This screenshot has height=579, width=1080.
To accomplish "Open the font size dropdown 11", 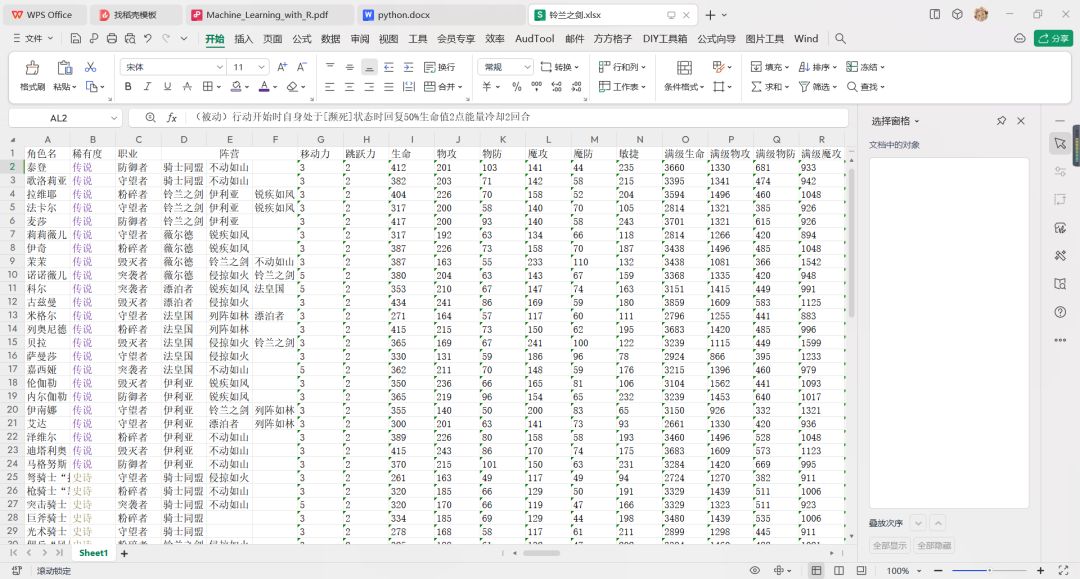I will 261,67.
